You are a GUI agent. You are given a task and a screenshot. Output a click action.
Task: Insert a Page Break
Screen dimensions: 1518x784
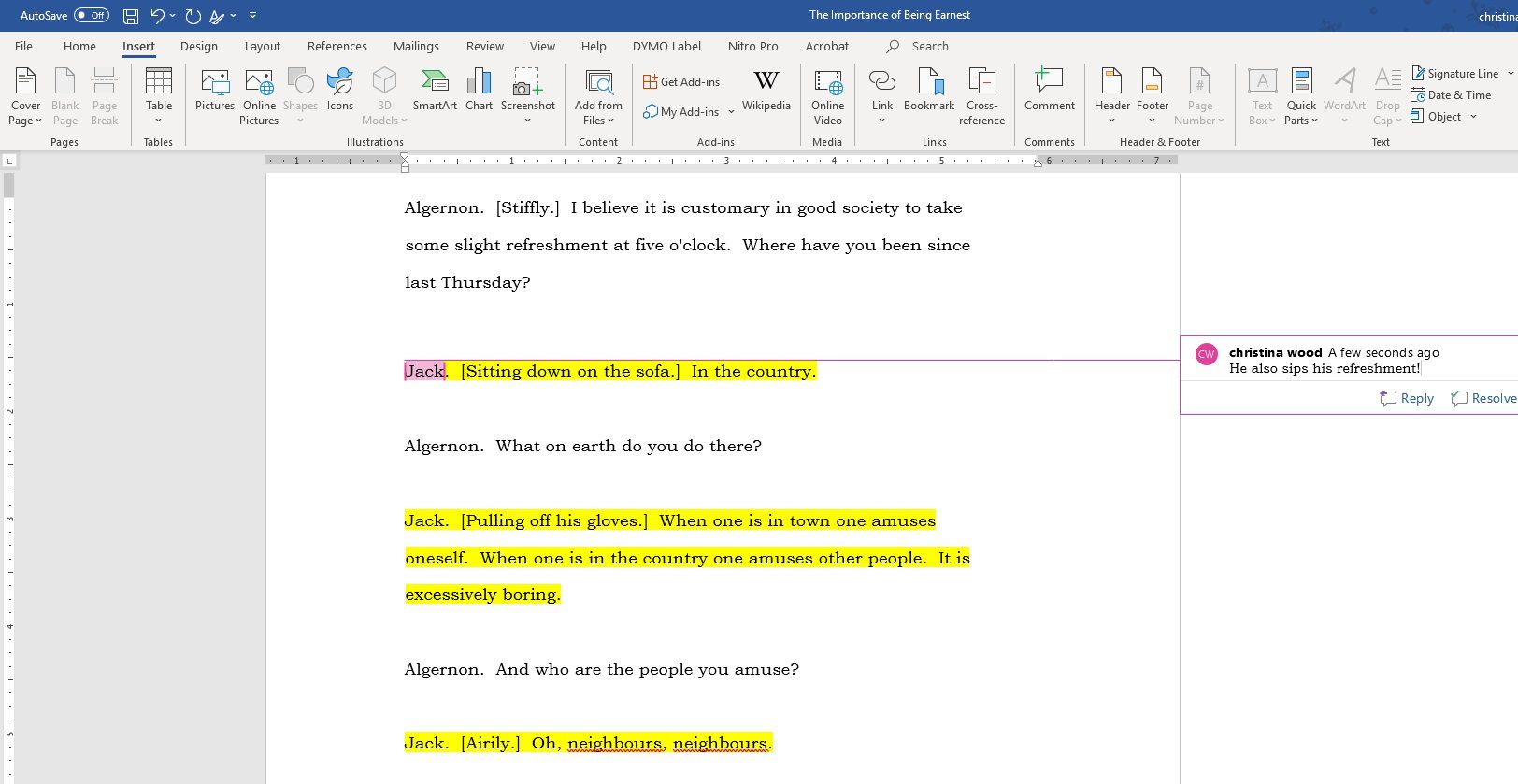pyautogui.click(x=104, y=96)
